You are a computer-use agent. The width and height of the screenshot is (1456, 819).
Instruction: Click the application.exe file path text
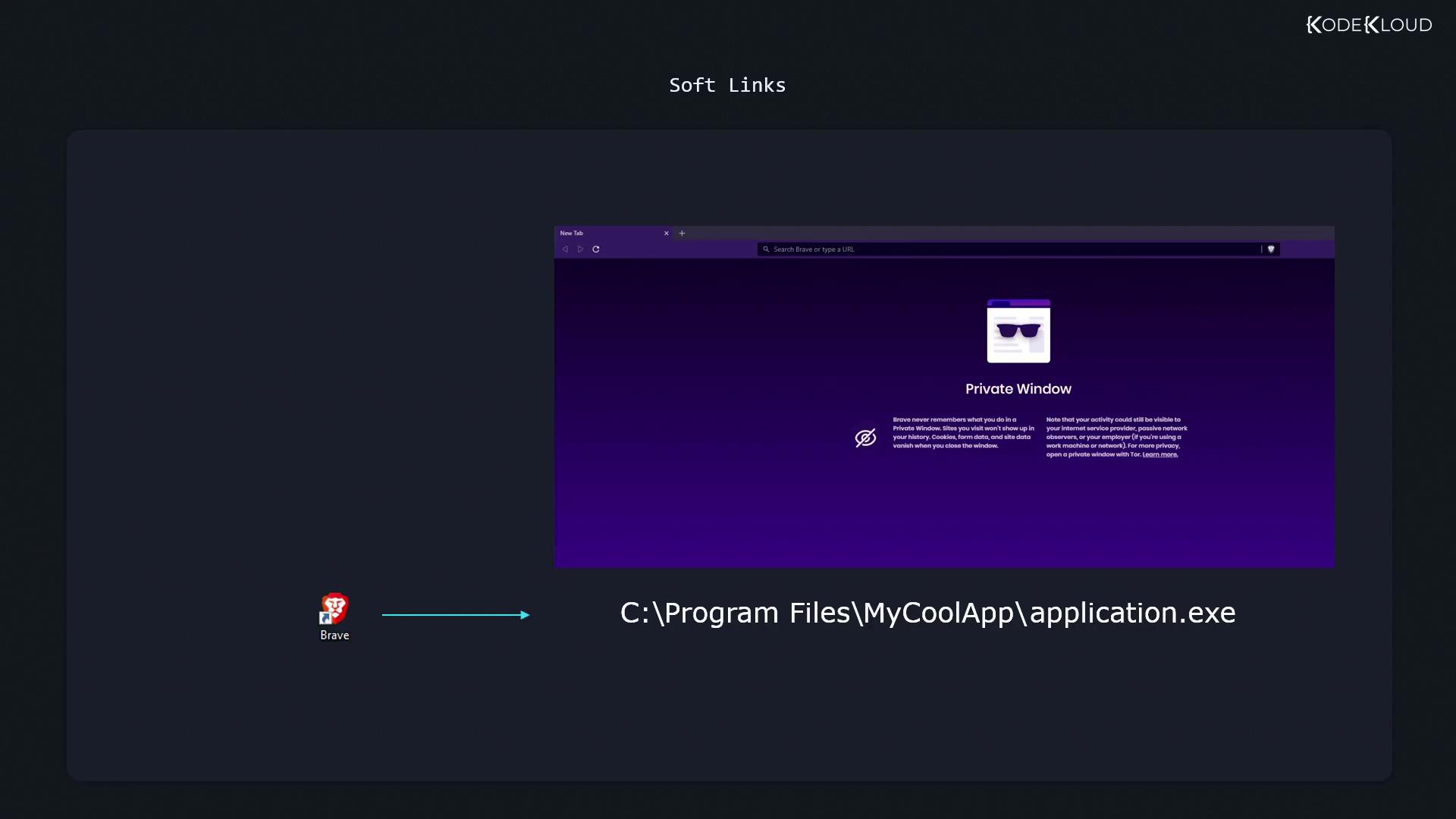coord(927,613)
